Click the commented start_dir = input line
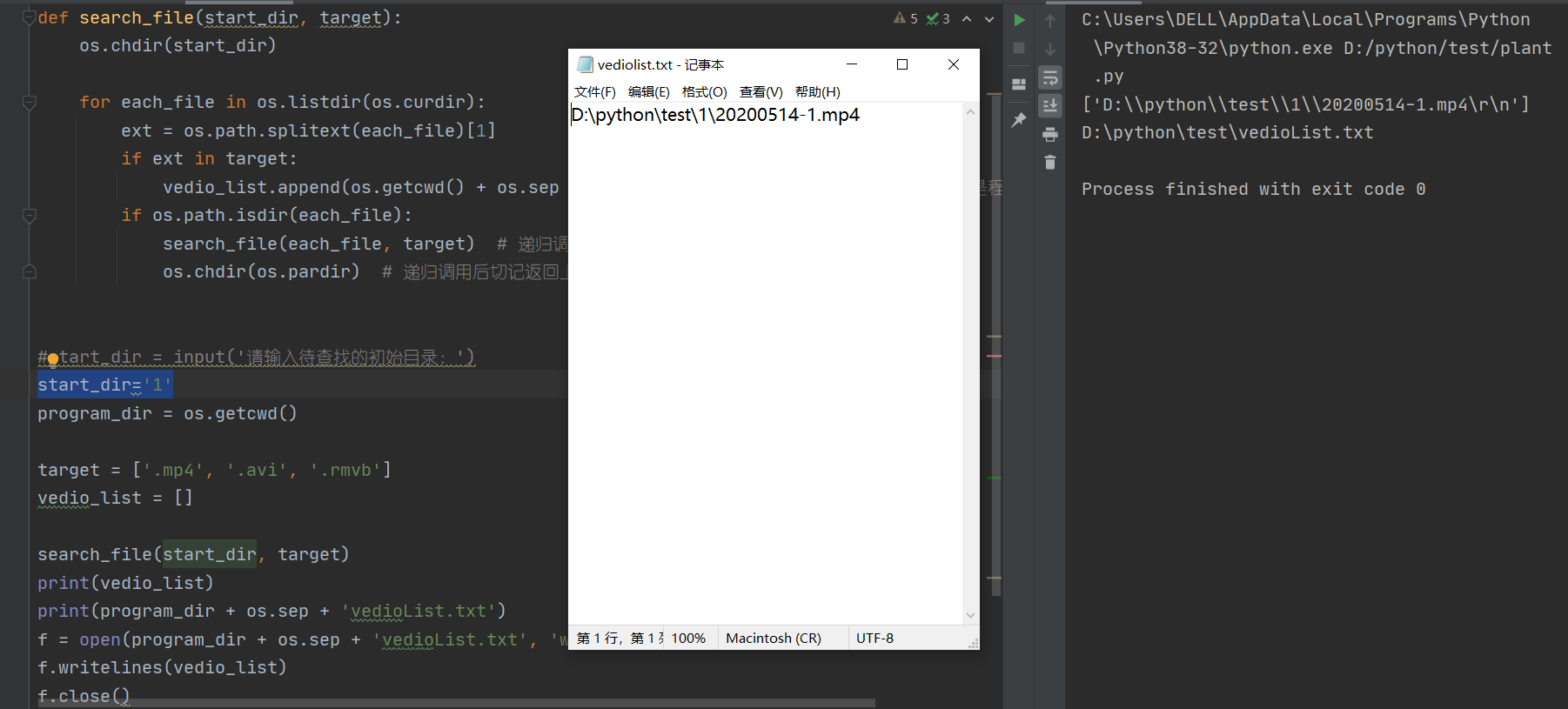1568x709 pixels. pos(257,357)
